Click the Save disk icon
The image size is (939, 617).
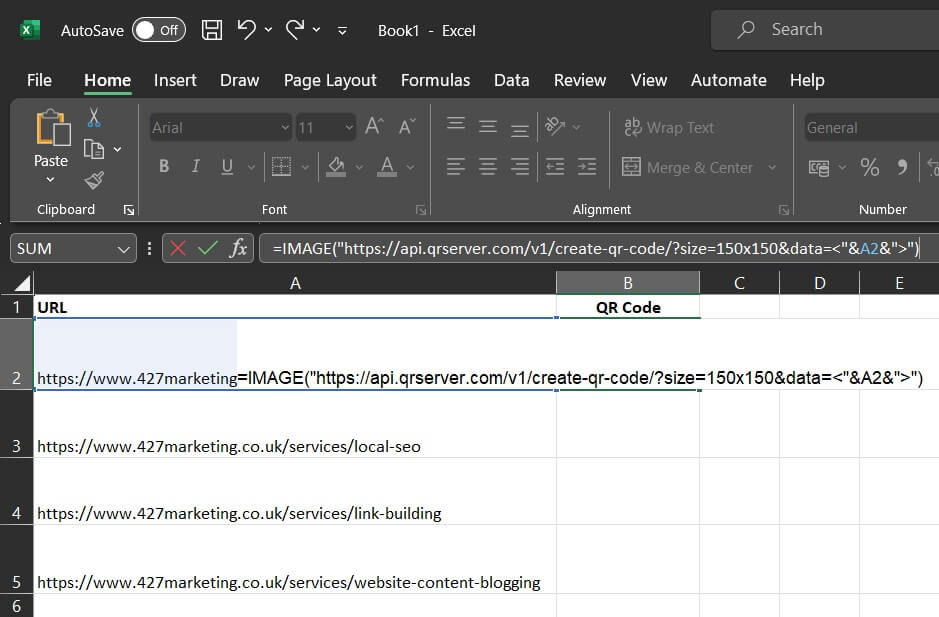212,30
